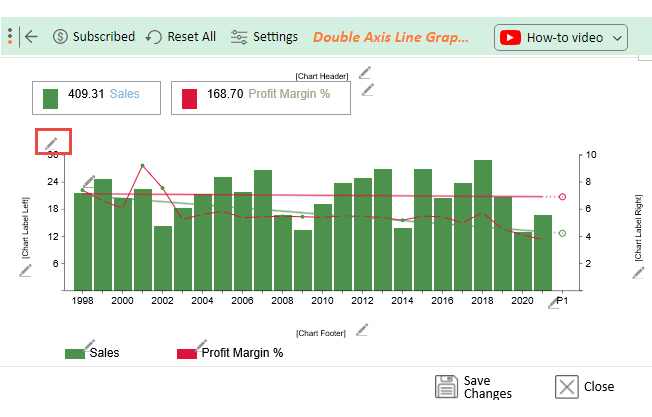Open the chart Settings
652x417 pixels.
tap(264, 37)
